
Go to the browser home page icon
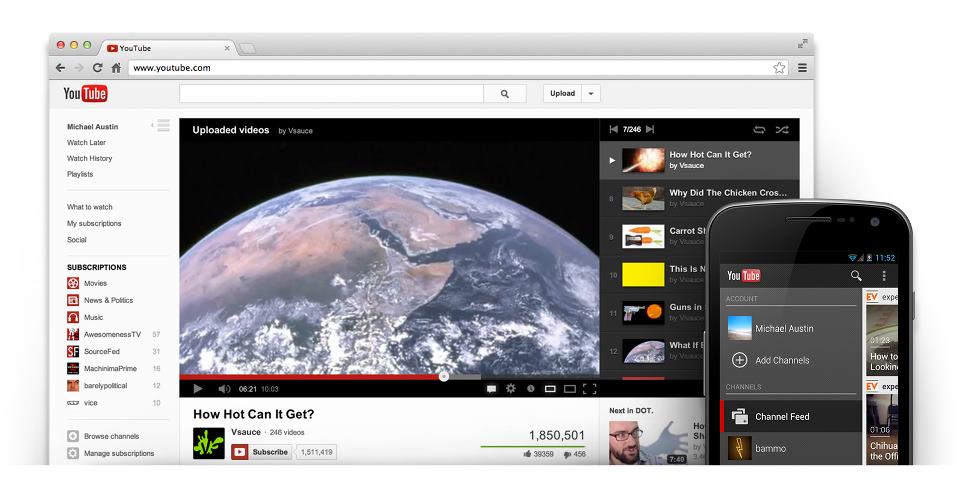tap(116, 67)
